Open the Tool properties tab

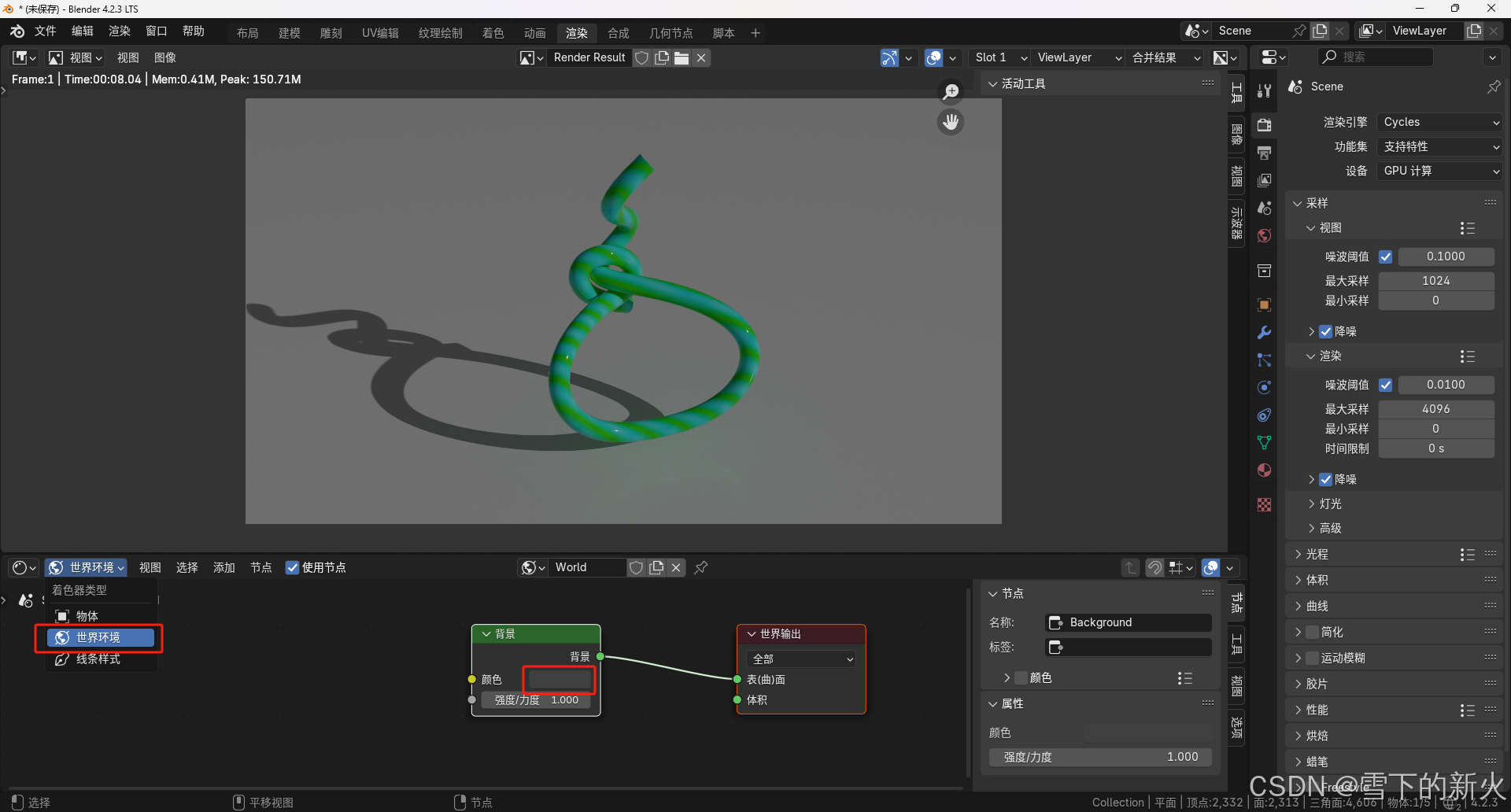pyautogui.click(x=1264, y=90)
